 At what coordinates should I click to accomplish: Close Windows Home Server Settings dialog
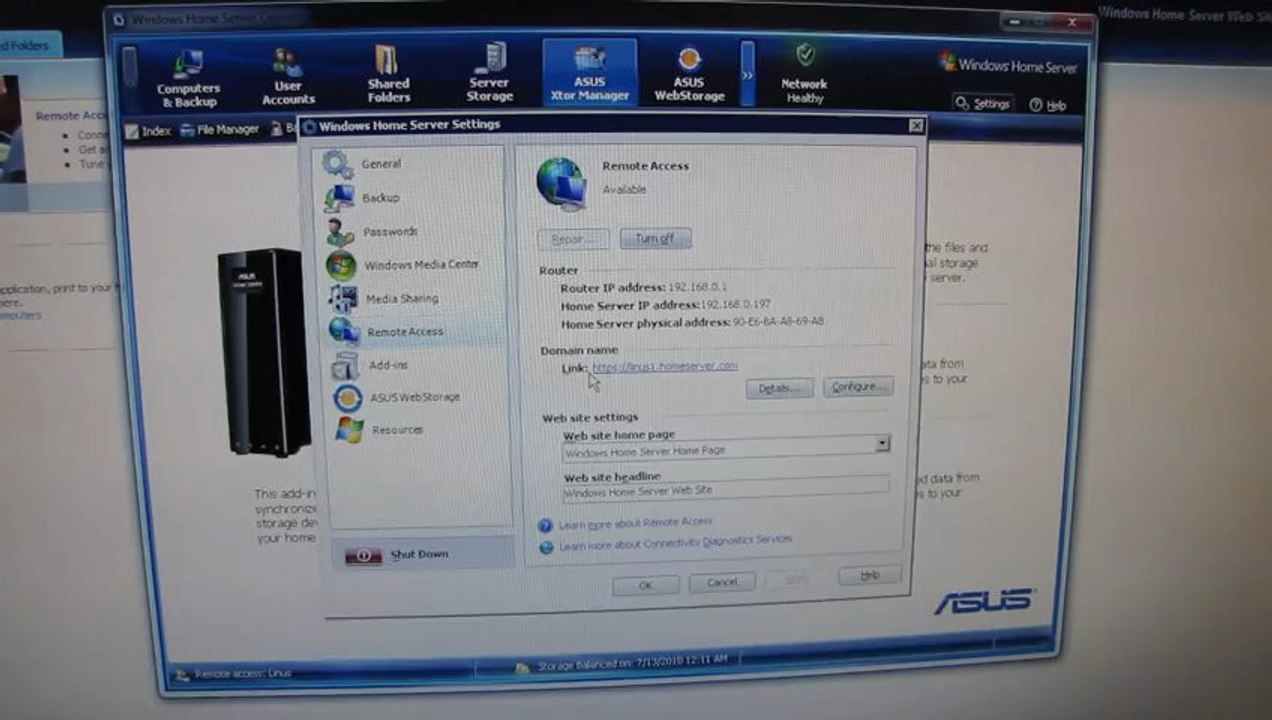click(916, 126)
